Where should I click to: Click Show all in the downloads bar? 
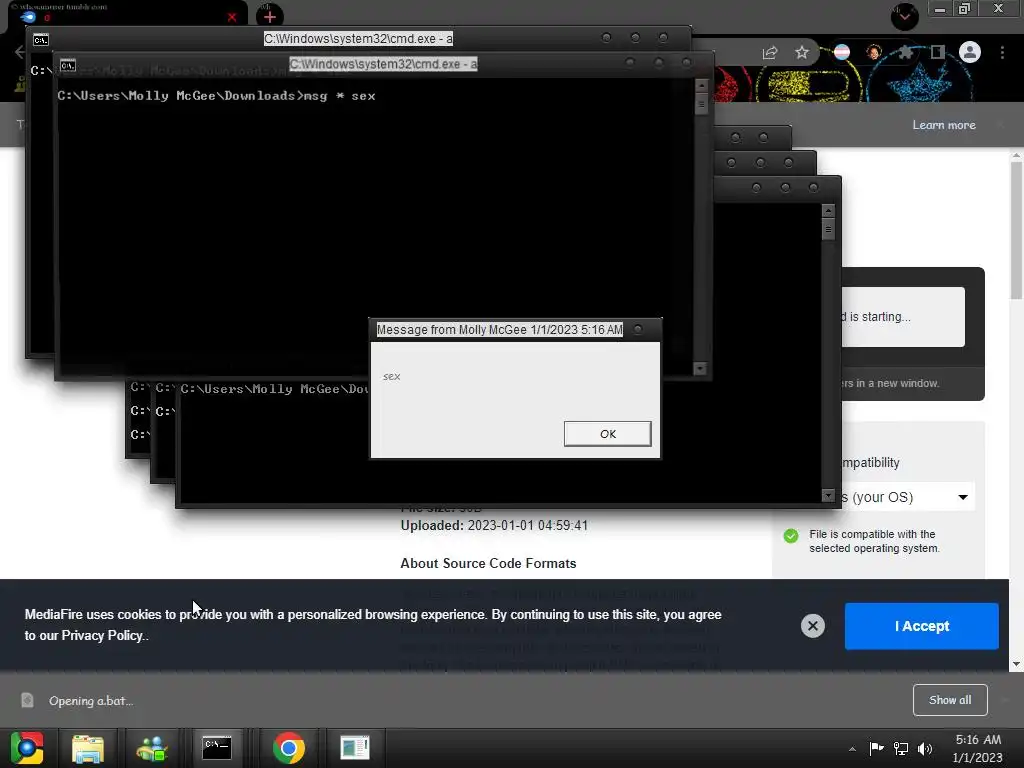[950, 700]
